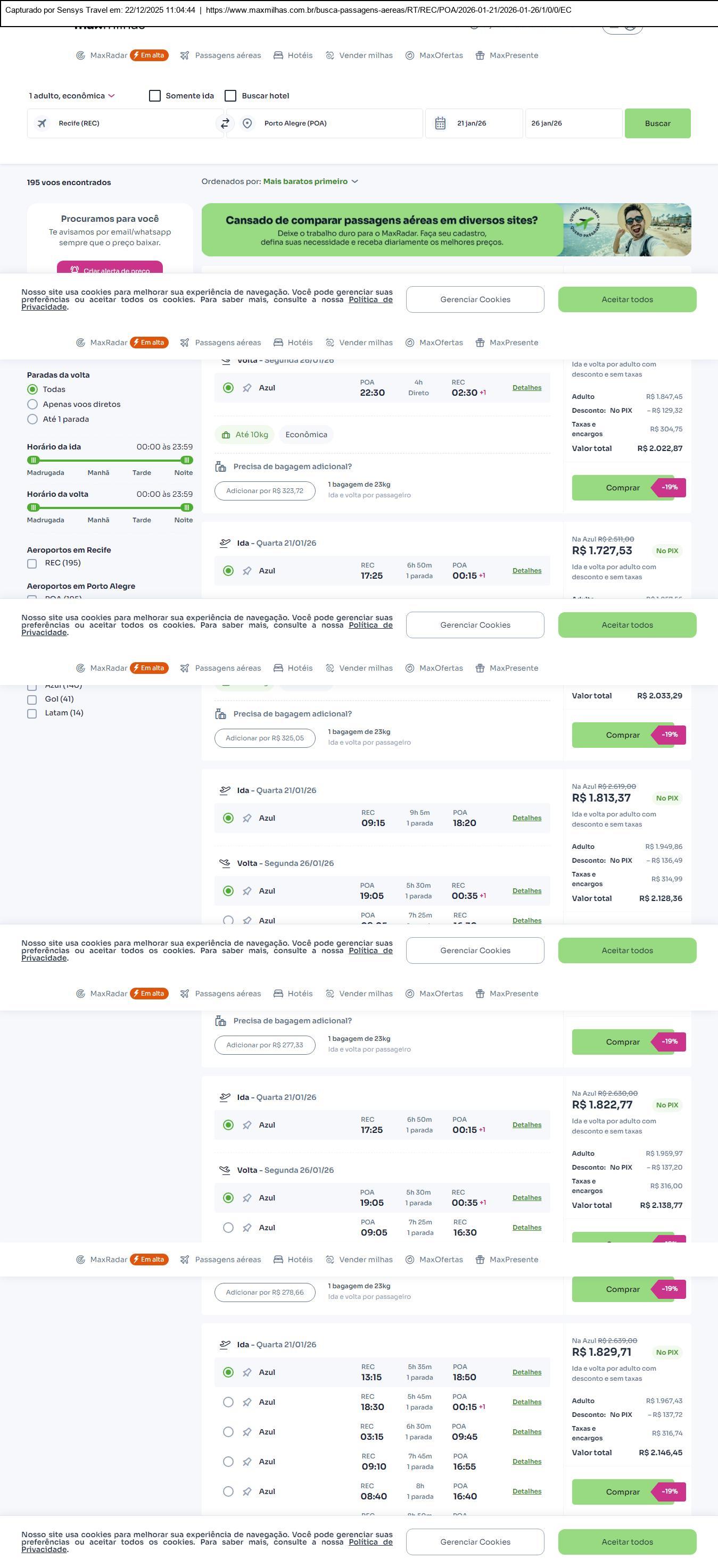Expand the Mais baratos primeiro sort menu
718x1568 pixels.
click(310, 181)
